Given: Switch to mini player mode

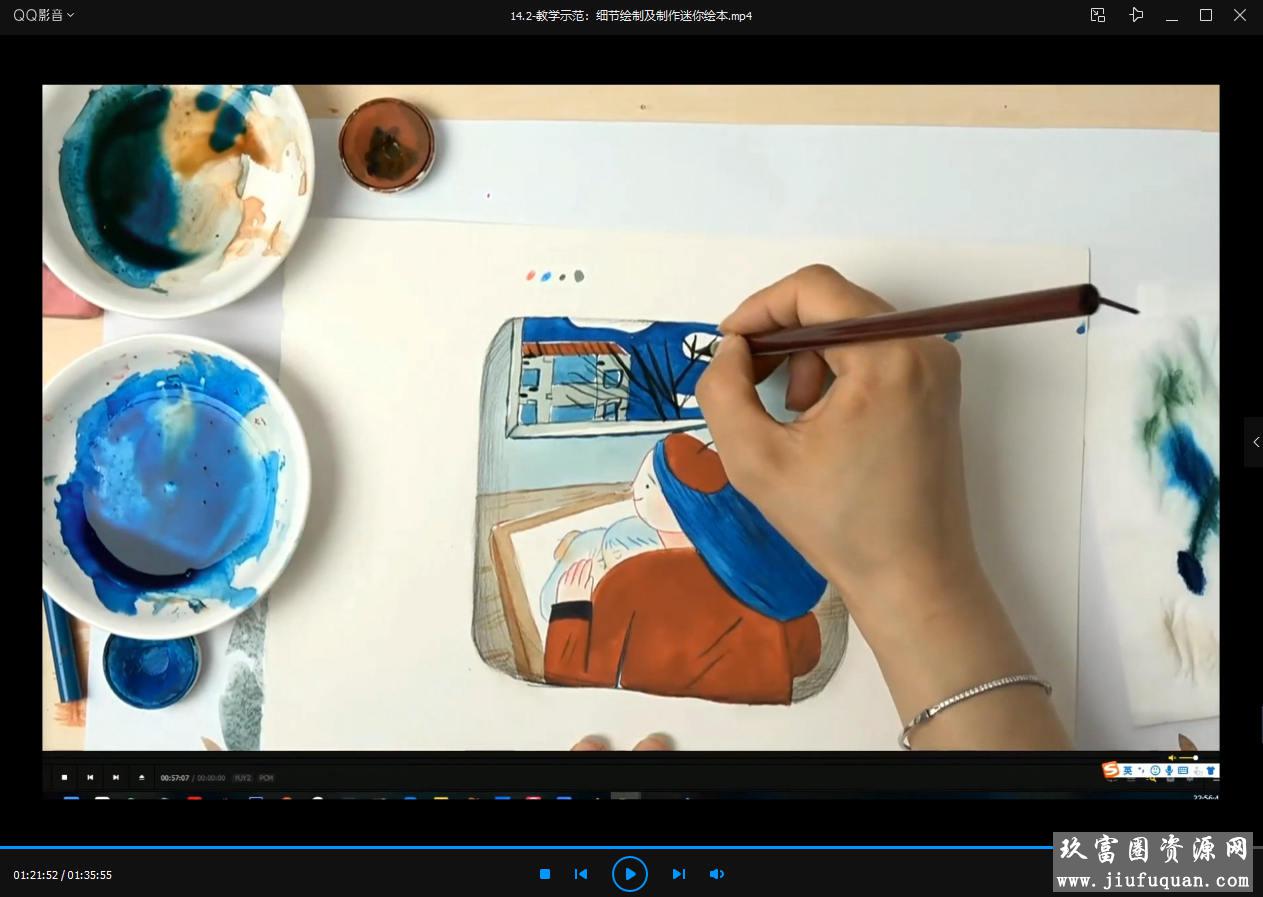Looking at the screenshot, I should [x=1098, y=15].
